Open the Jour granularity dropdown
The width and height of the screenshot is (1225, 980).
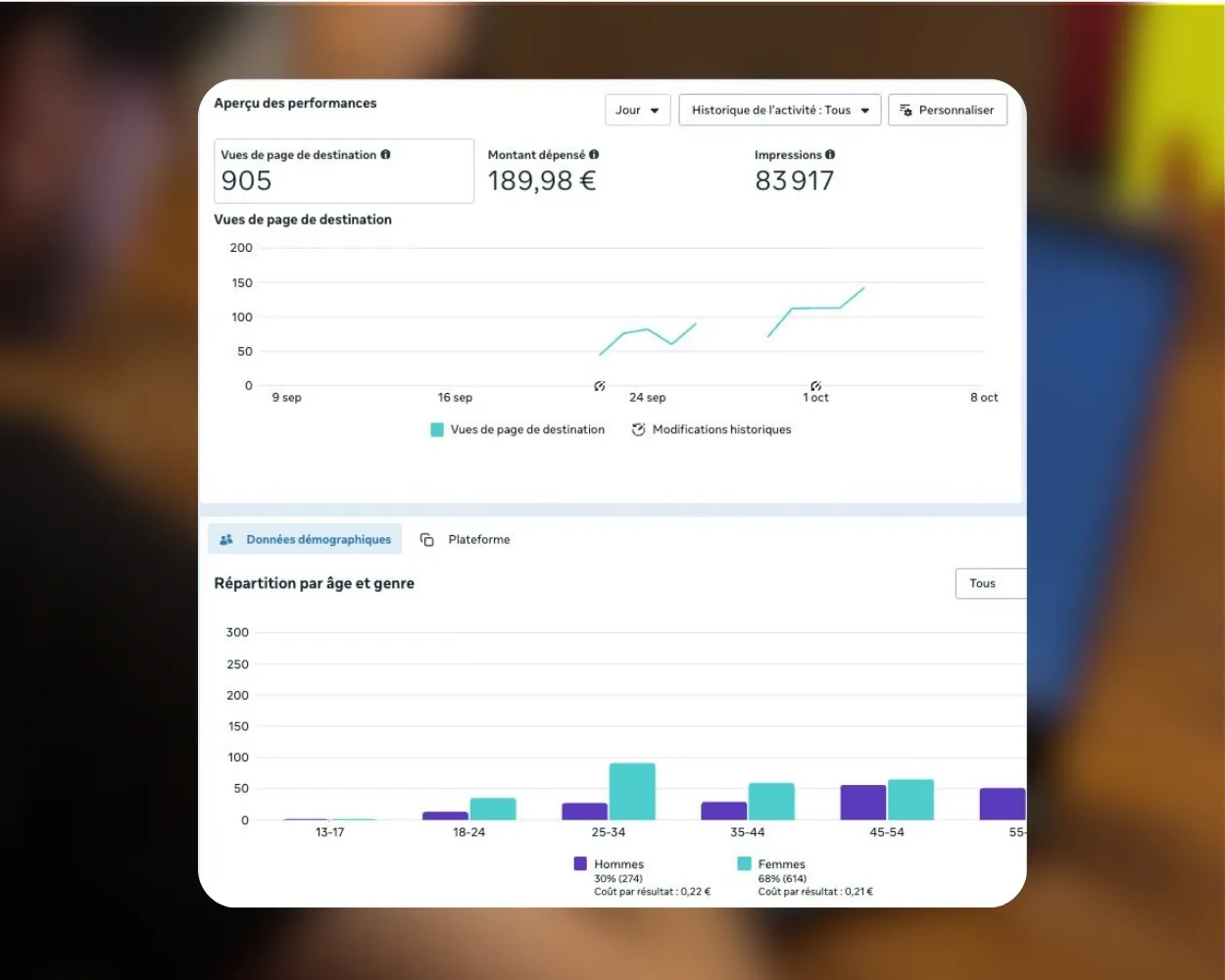(638, 110)
